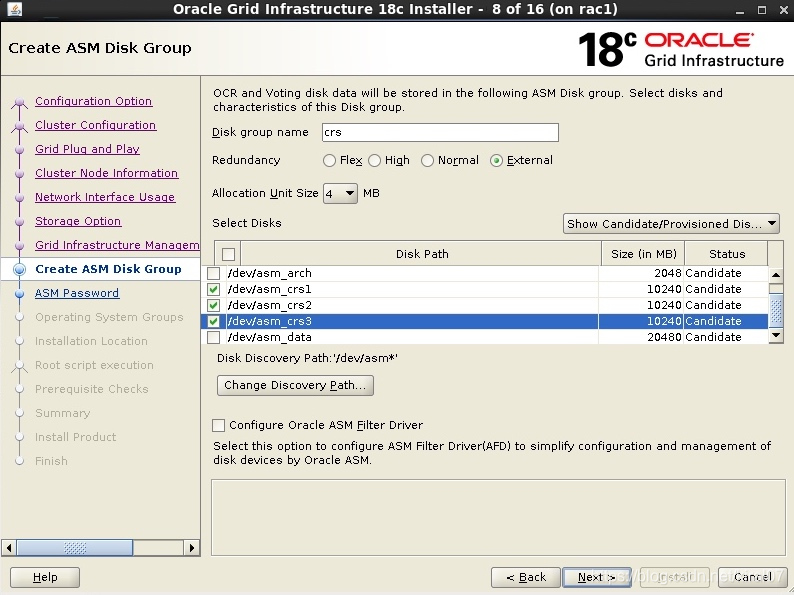The image size is (794, 595).
Task: Uncheck the /dev/asm_crs3 disk checkbox
Action: [214, 321]
